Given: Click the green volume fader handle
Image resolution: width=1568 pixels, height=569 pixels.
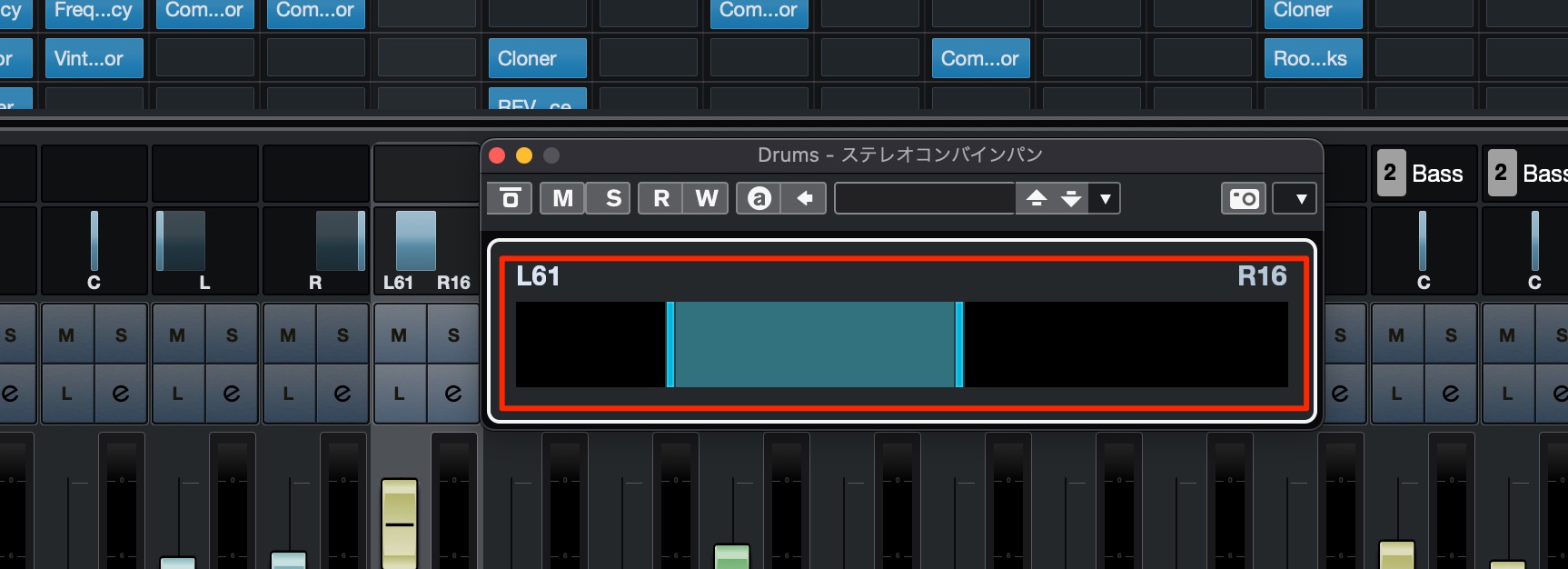Looking at the screenshot, I should pos(731,556).
